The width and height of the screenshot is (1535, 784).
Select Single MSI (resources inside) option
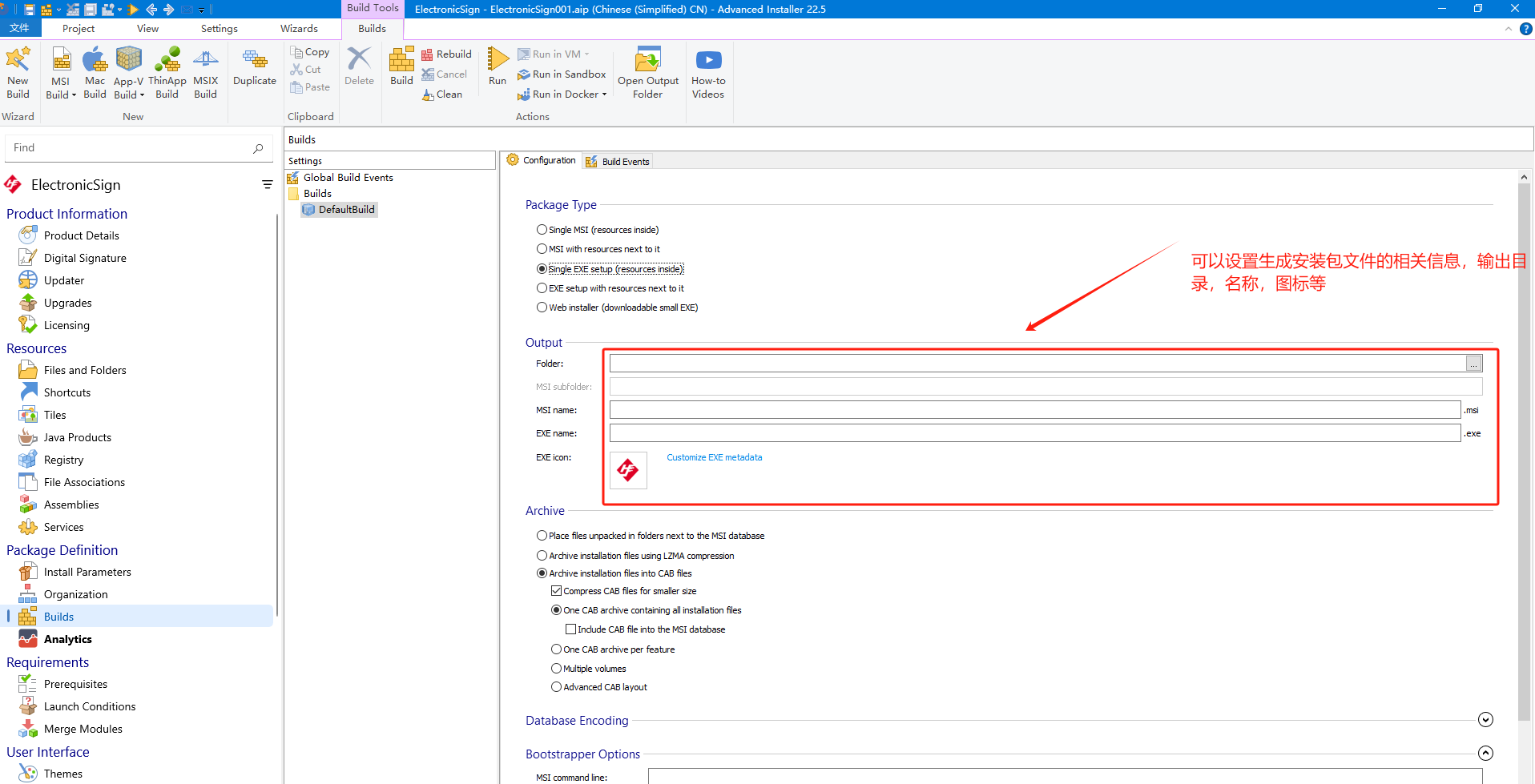(598, 230)
